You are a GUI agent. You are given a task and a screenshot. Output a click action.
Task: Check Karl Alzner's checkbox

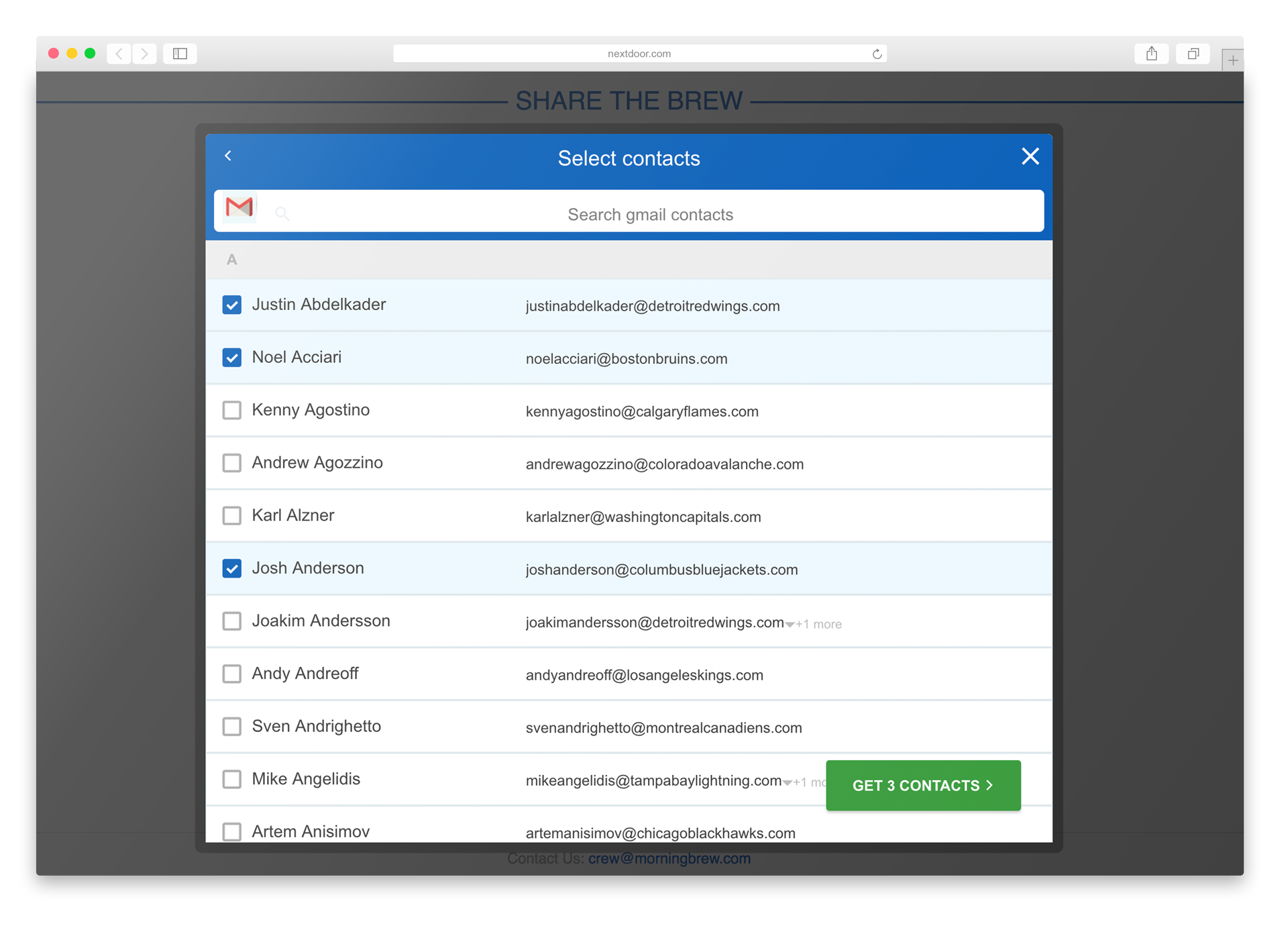tap(232, 515)
